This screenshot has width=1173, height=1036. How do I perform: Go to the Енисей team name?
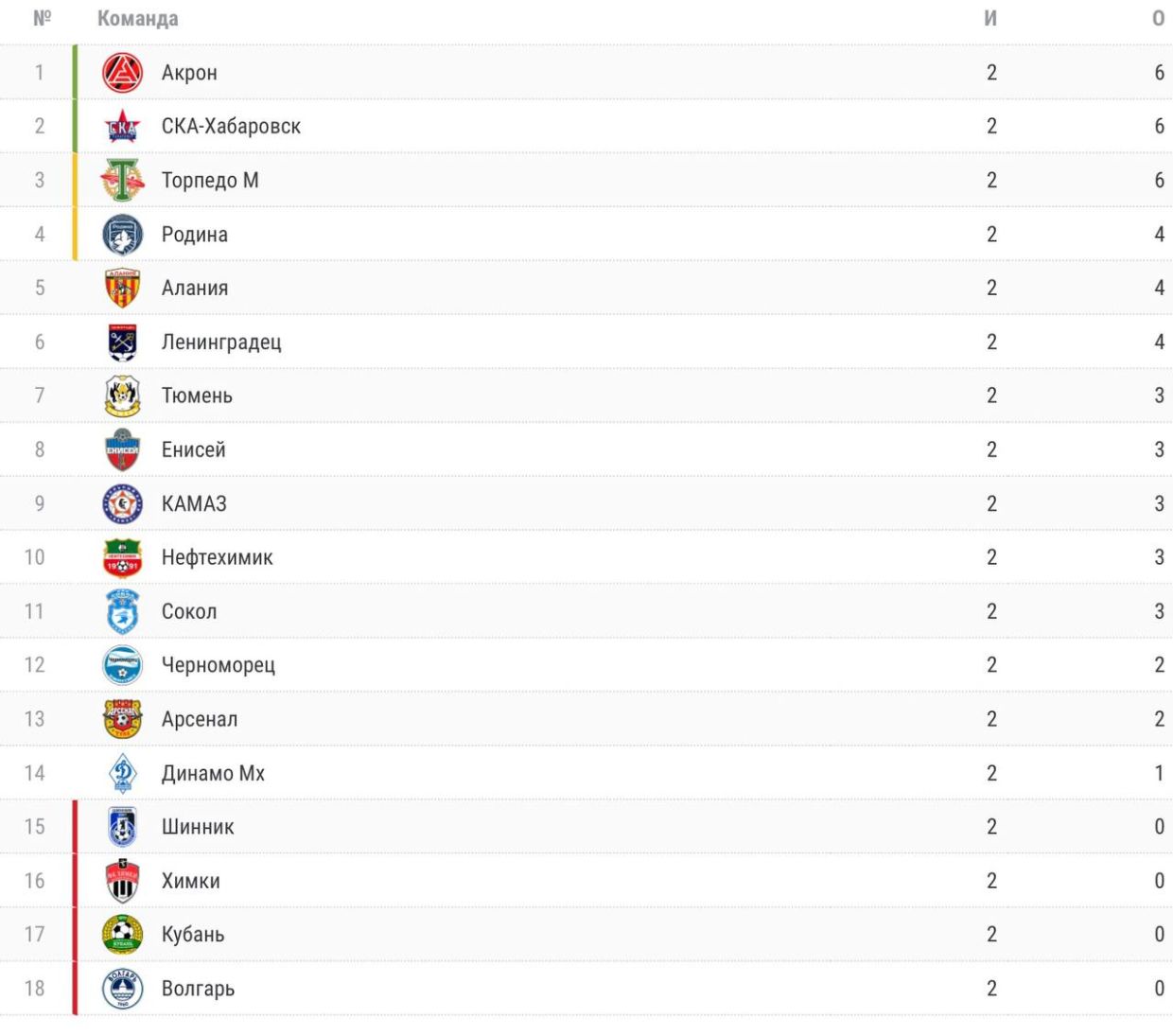(193, 450)
